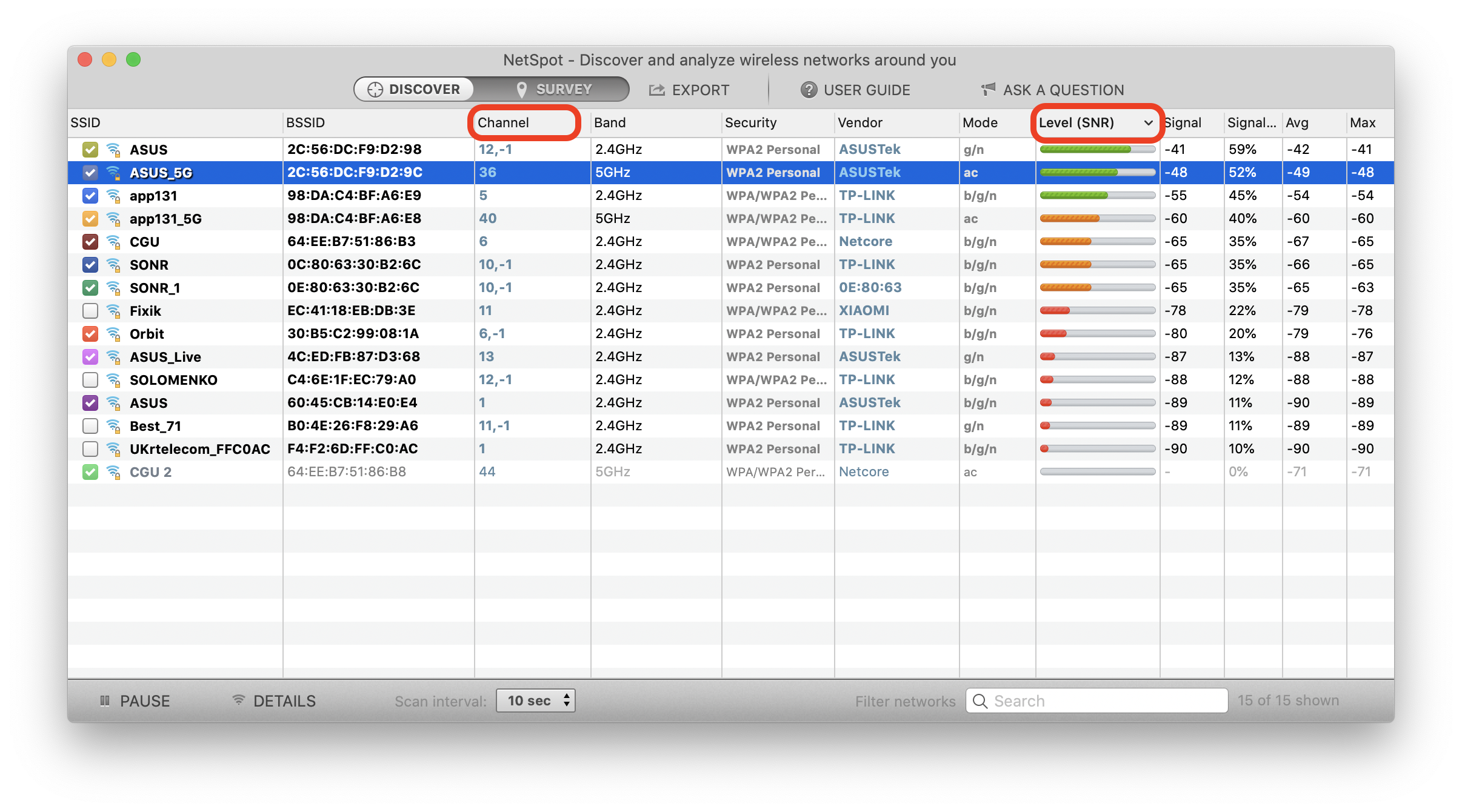Switch to the Survey tab

pyautogui.click(x=553, y=88)
